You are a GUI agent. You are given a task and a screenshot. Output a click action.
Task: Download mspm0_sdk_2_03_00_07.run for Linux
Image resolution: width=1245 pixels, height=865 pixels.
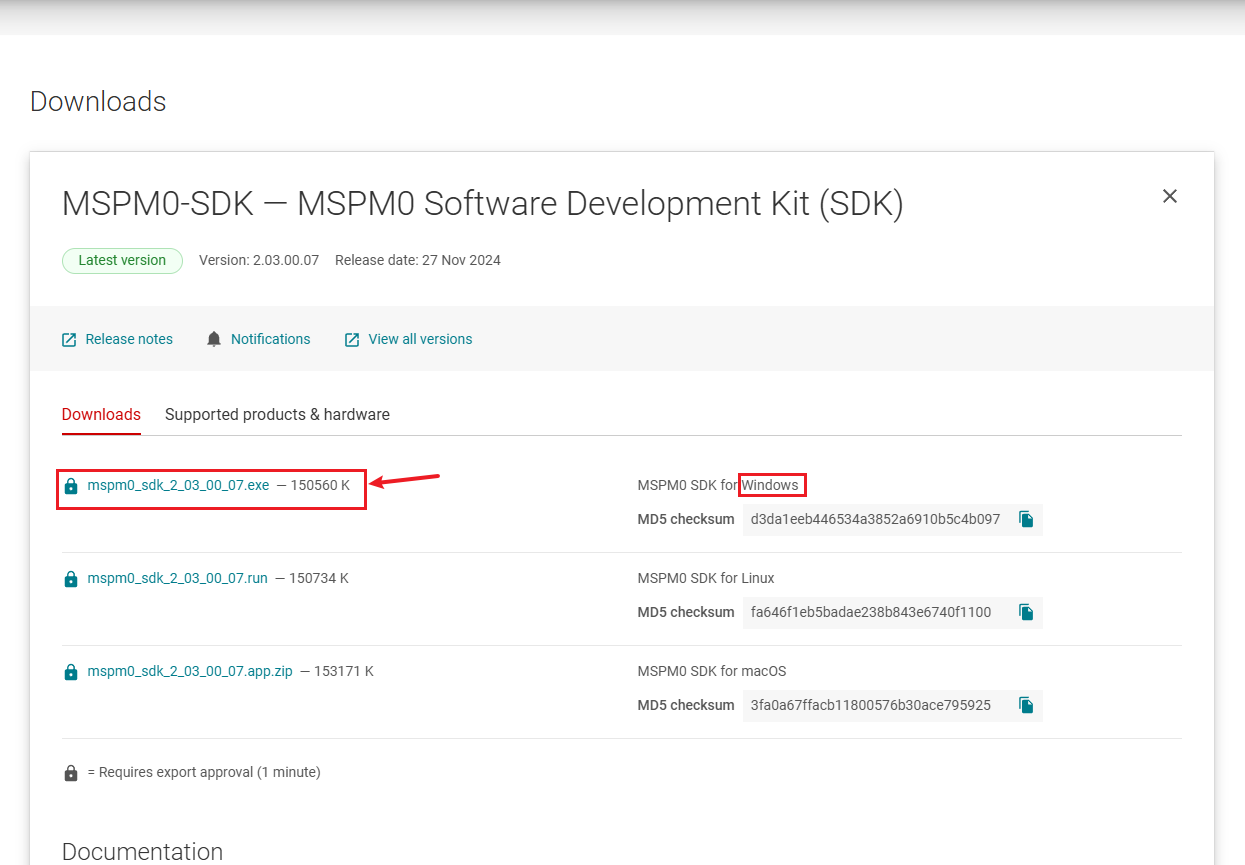point(178,578)
